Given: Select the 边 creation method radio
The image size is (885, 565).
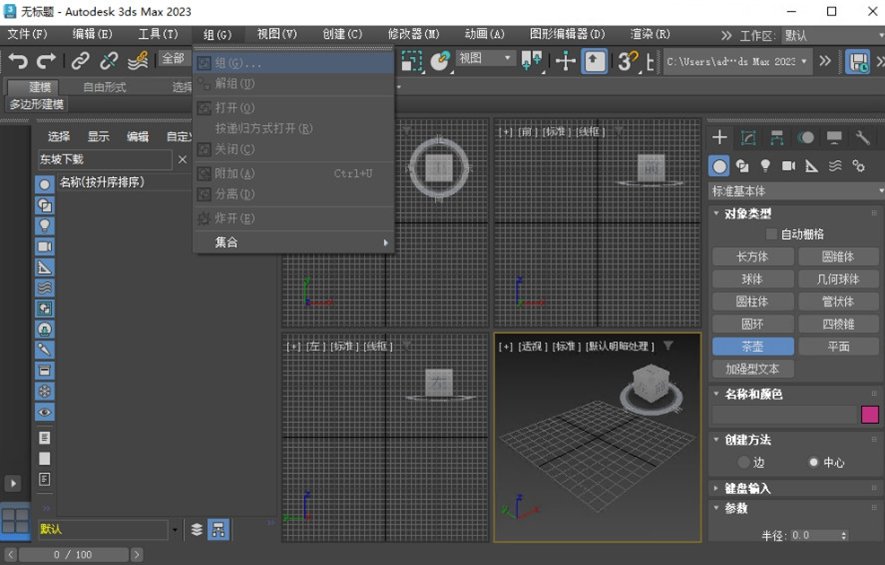Looking at the screenshot, I should [x=743, y=462].
